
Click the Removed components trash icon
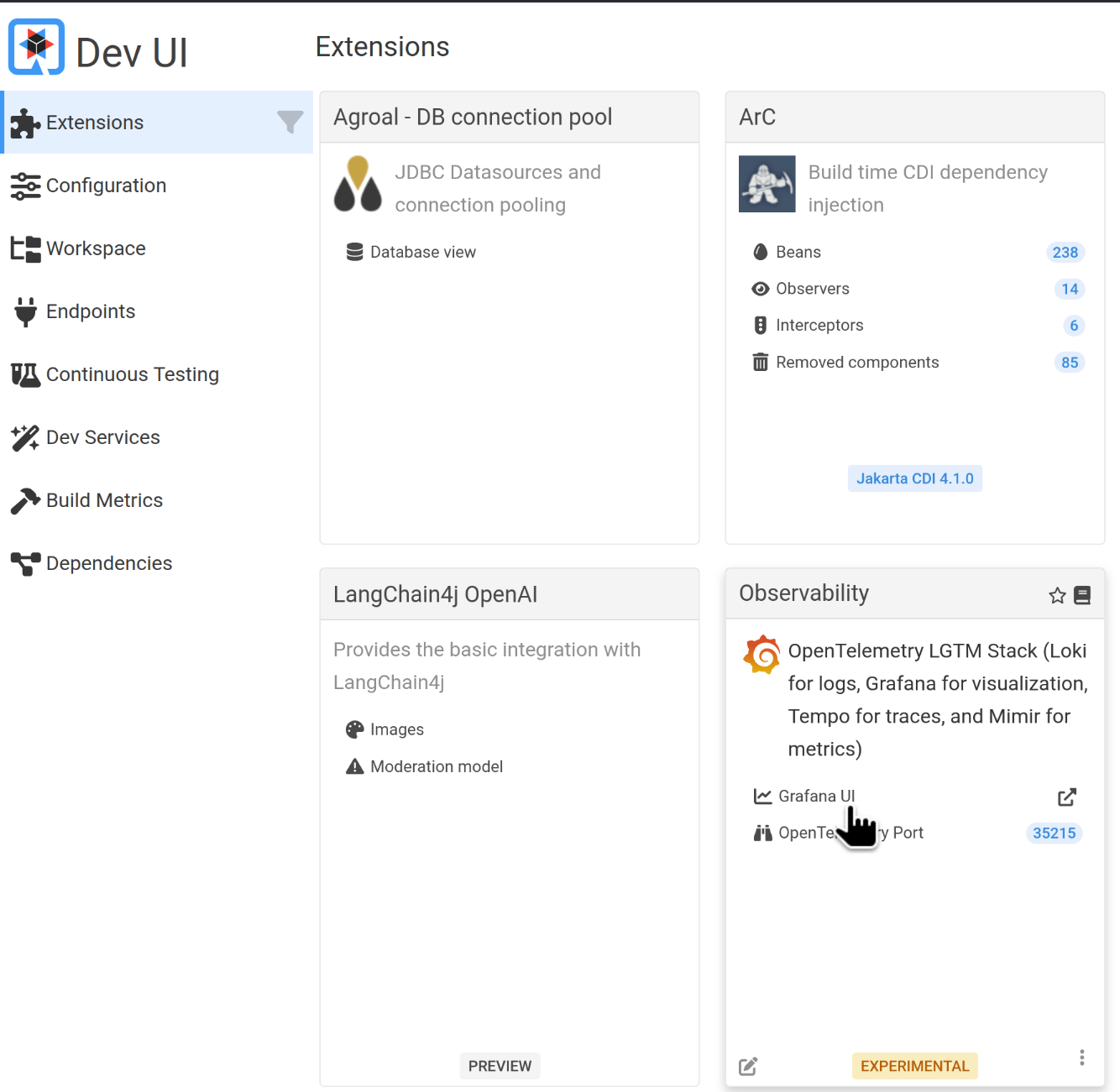coord(760,362)
